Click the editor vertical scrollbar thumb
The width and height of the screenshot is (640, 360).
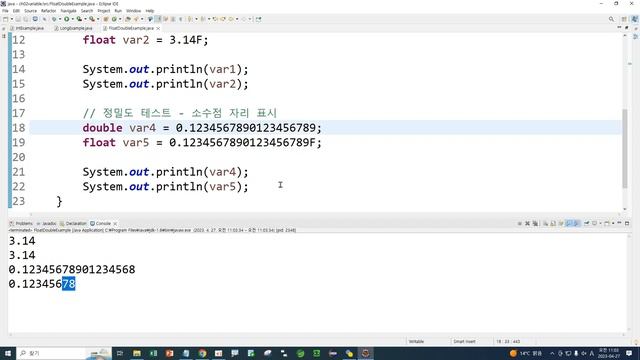click(625, 149)
